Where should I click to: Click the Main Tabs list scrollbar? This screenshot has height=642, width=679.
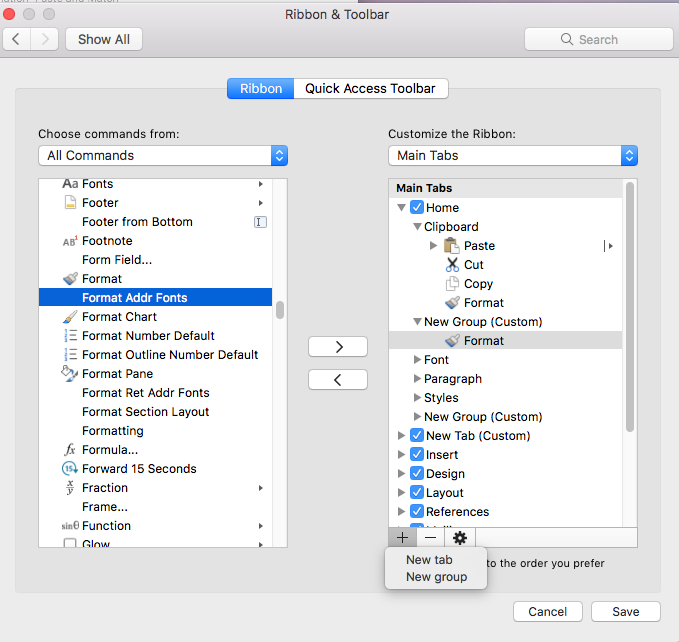point(630,306)
